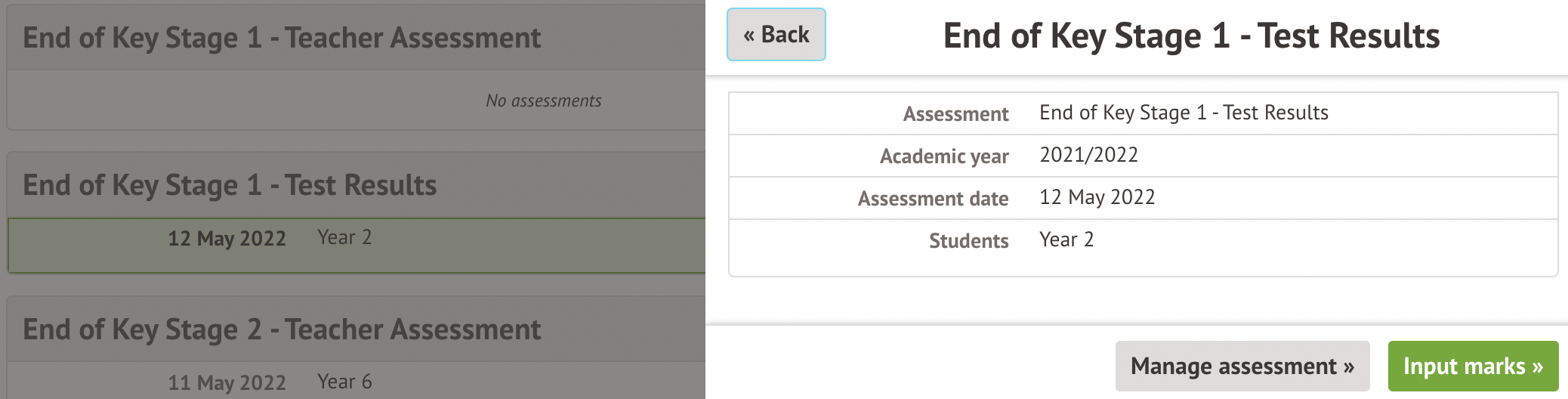Viewport: 1568px width, 399px height.
Task: Click the Students field label
Action: [968, 241]
